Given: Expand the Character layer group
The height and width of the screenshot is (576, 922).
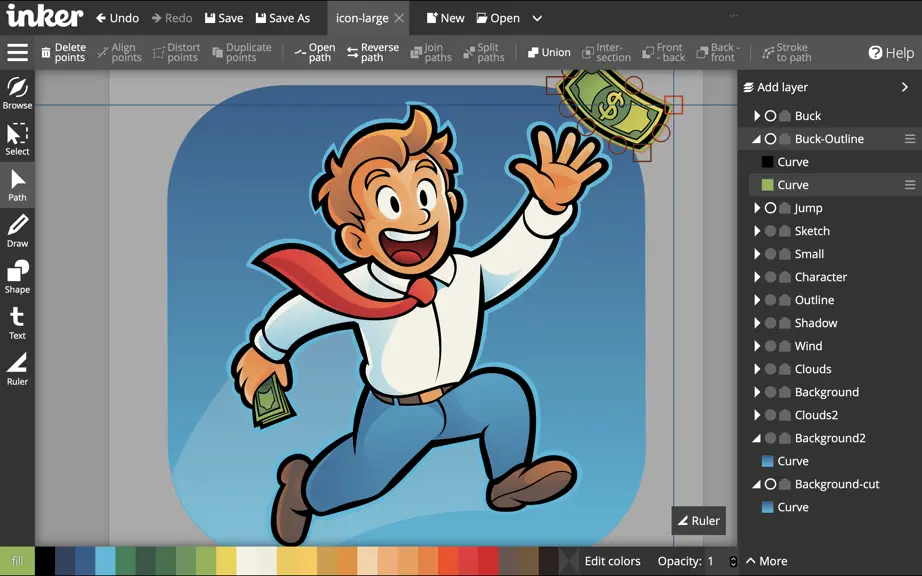Looking at the screenshot, I should click(757, 277).
